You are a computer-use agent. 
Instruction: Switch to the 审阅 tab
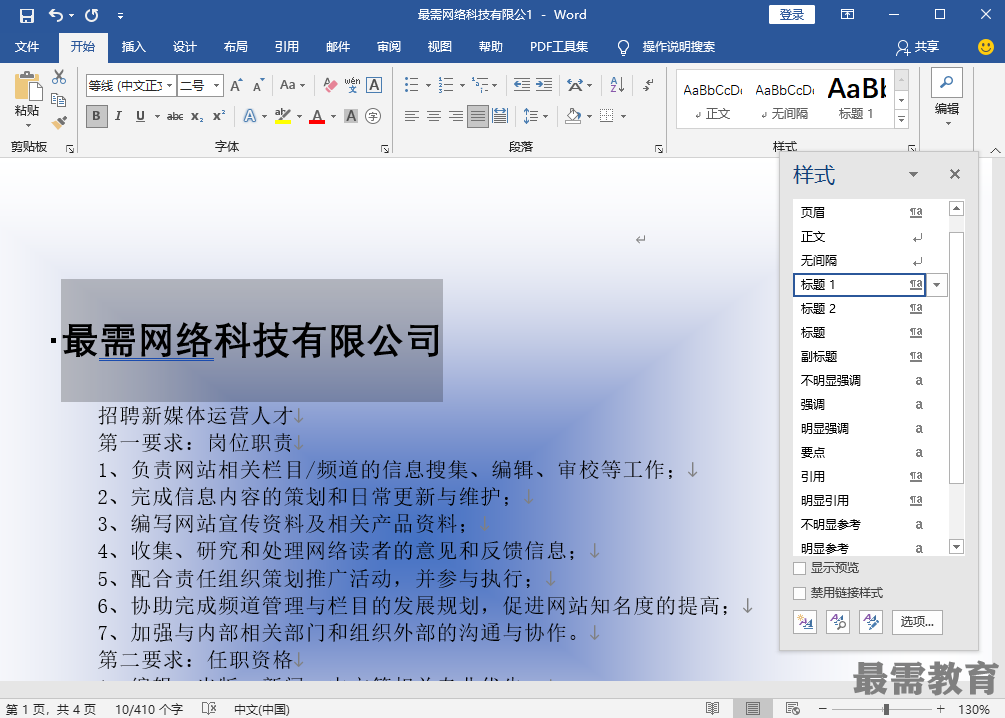(388, 47)
